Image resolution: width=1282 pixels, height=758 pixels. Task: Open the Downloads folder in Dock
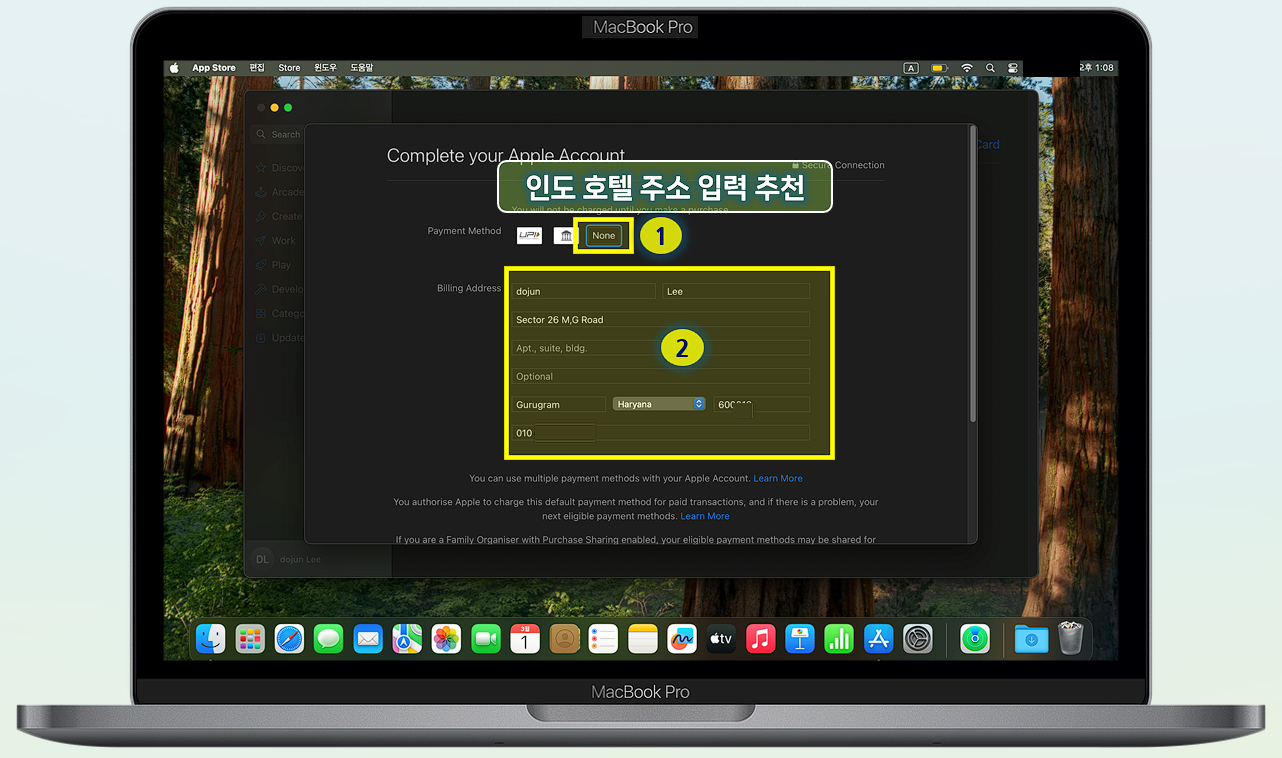pyautogui.click(x=1031, y=638)
